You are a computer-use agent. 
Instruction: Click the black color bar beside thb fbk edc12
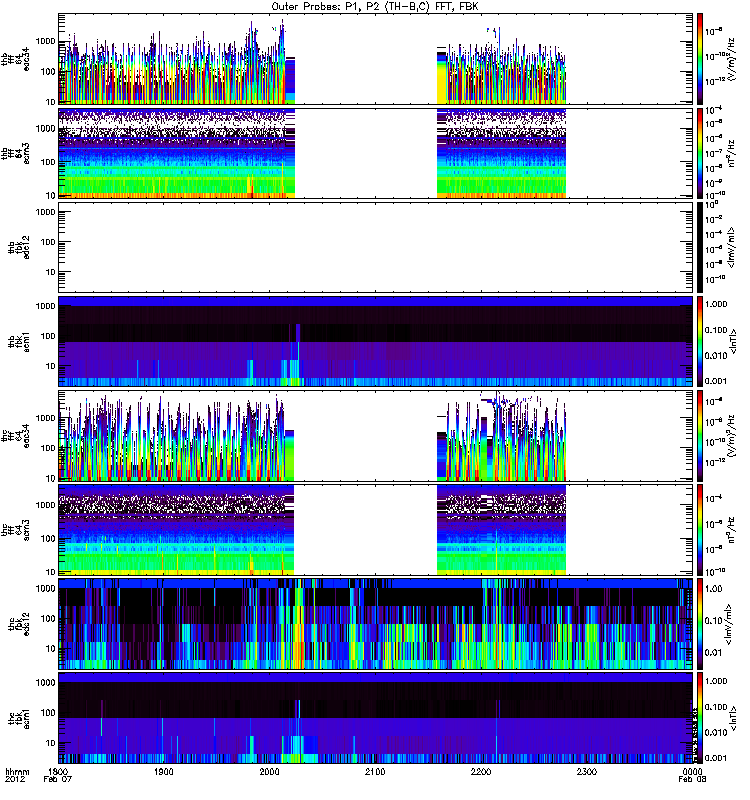pyautogui.click(x=700, y=247)
